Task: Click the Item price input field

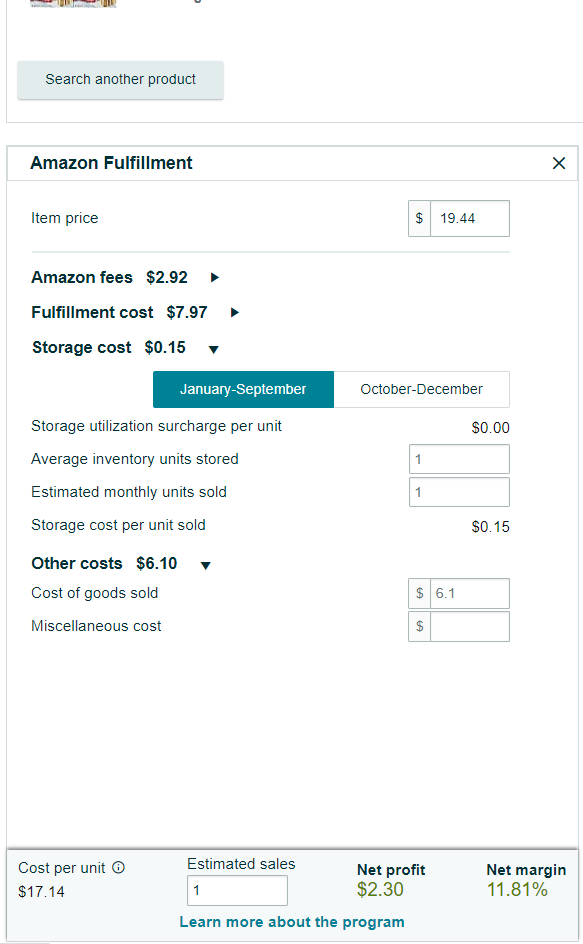Action: (x=470, y=219)
